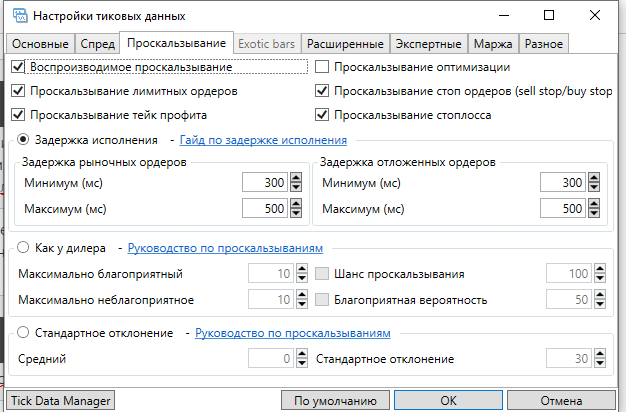Click Стандартное отклонение value field showing 30

pos(569,358)
